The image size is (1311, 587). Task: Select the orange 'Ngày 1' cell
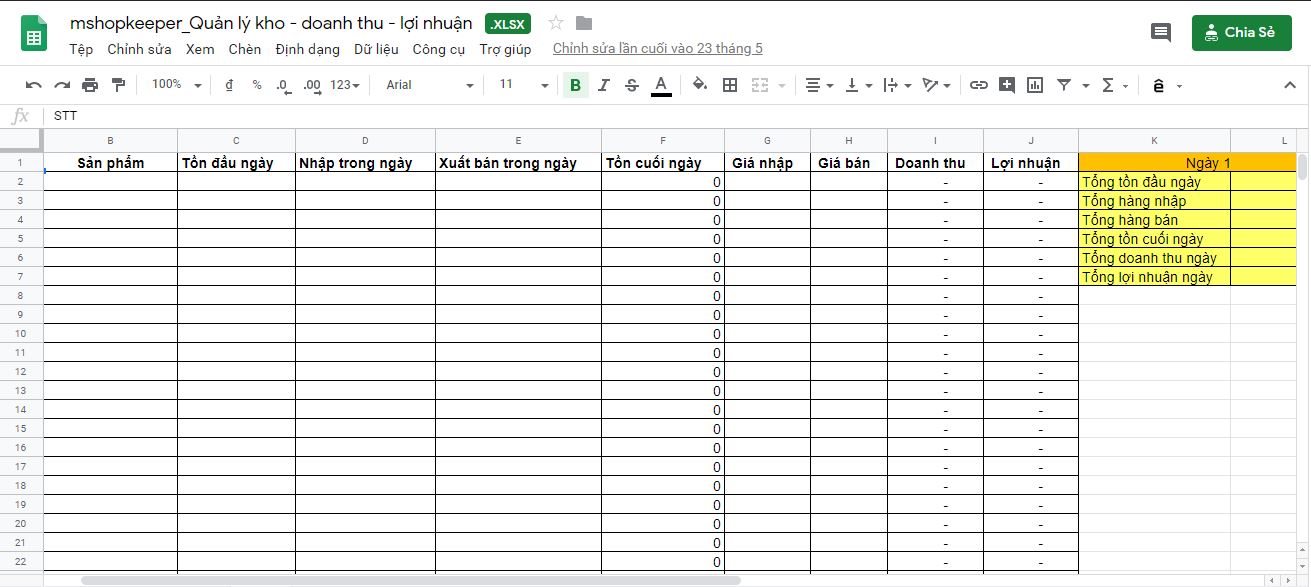pos(1188,163)
